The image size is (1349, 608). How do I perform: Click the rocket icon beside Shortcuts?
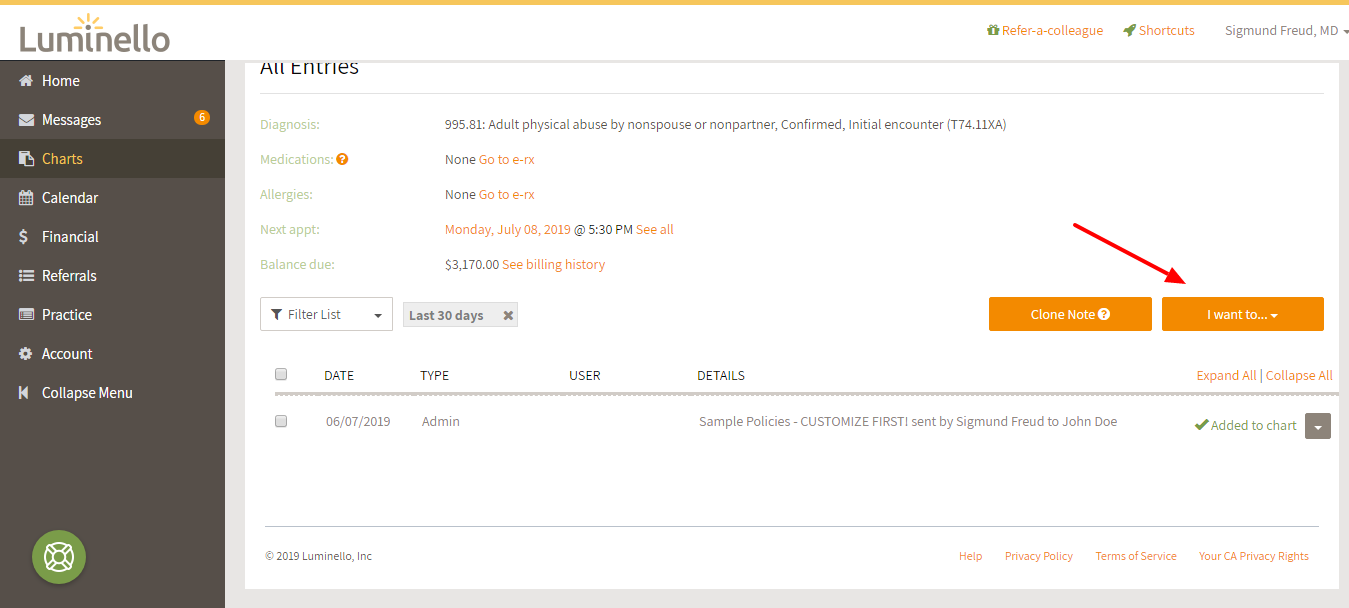click(1129, 31)
